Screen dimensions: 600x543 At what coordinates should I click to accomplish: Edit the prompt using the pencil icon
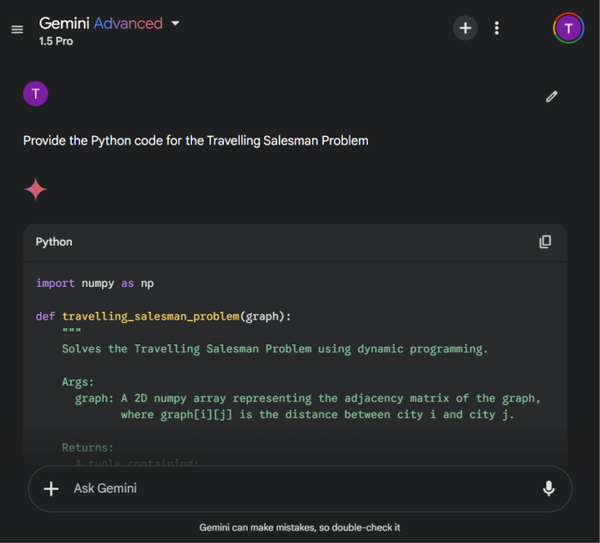551,96
